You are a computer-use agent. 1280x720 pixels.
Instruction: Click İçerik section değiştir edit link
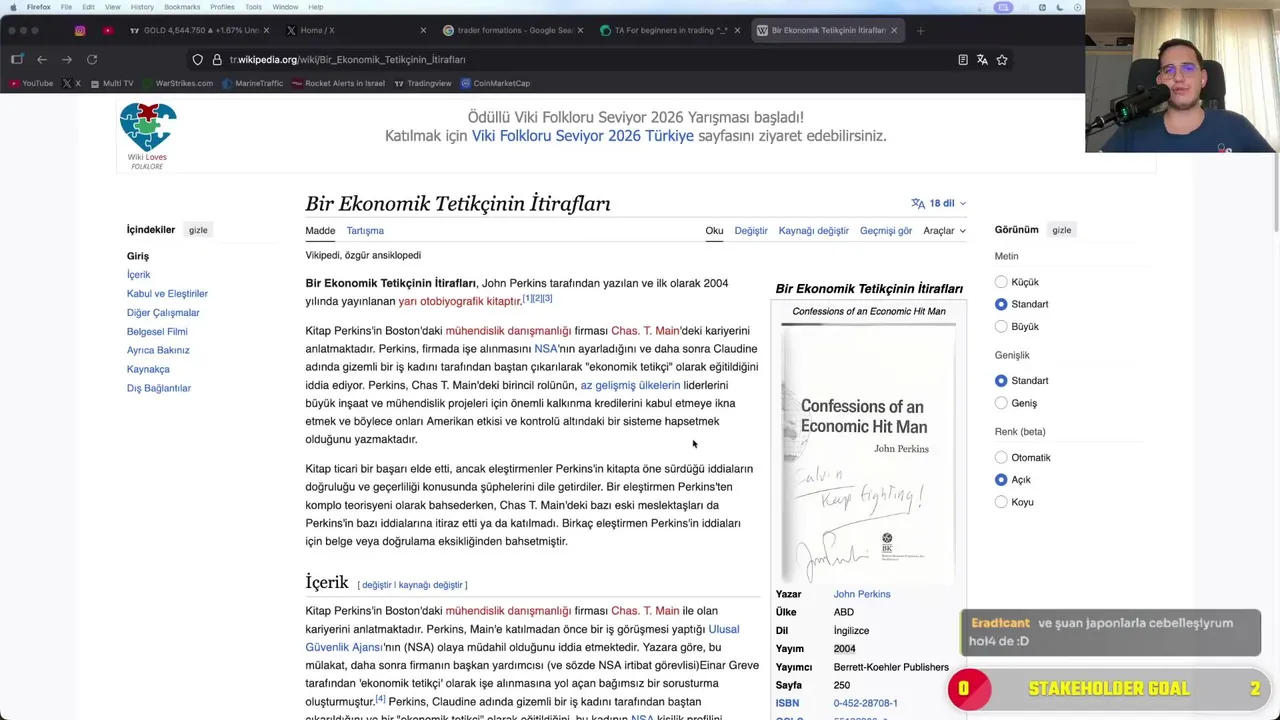point(376,585)
